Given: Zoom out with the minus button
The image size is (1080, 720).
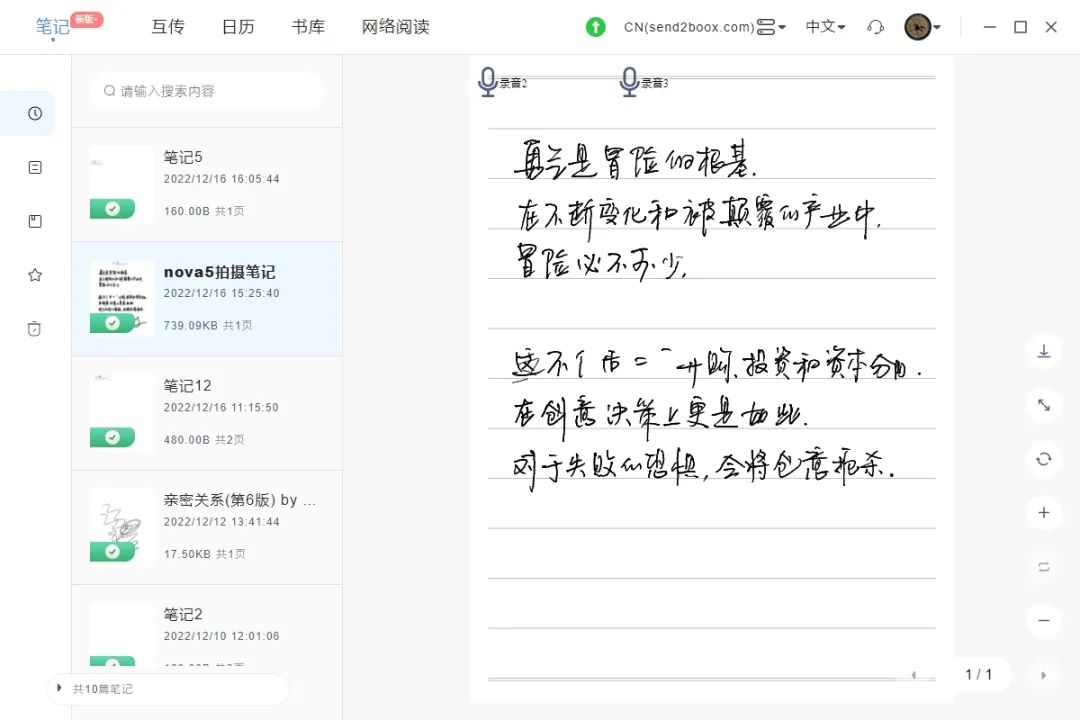Looking at the screenshot, I should [1043, 621].
